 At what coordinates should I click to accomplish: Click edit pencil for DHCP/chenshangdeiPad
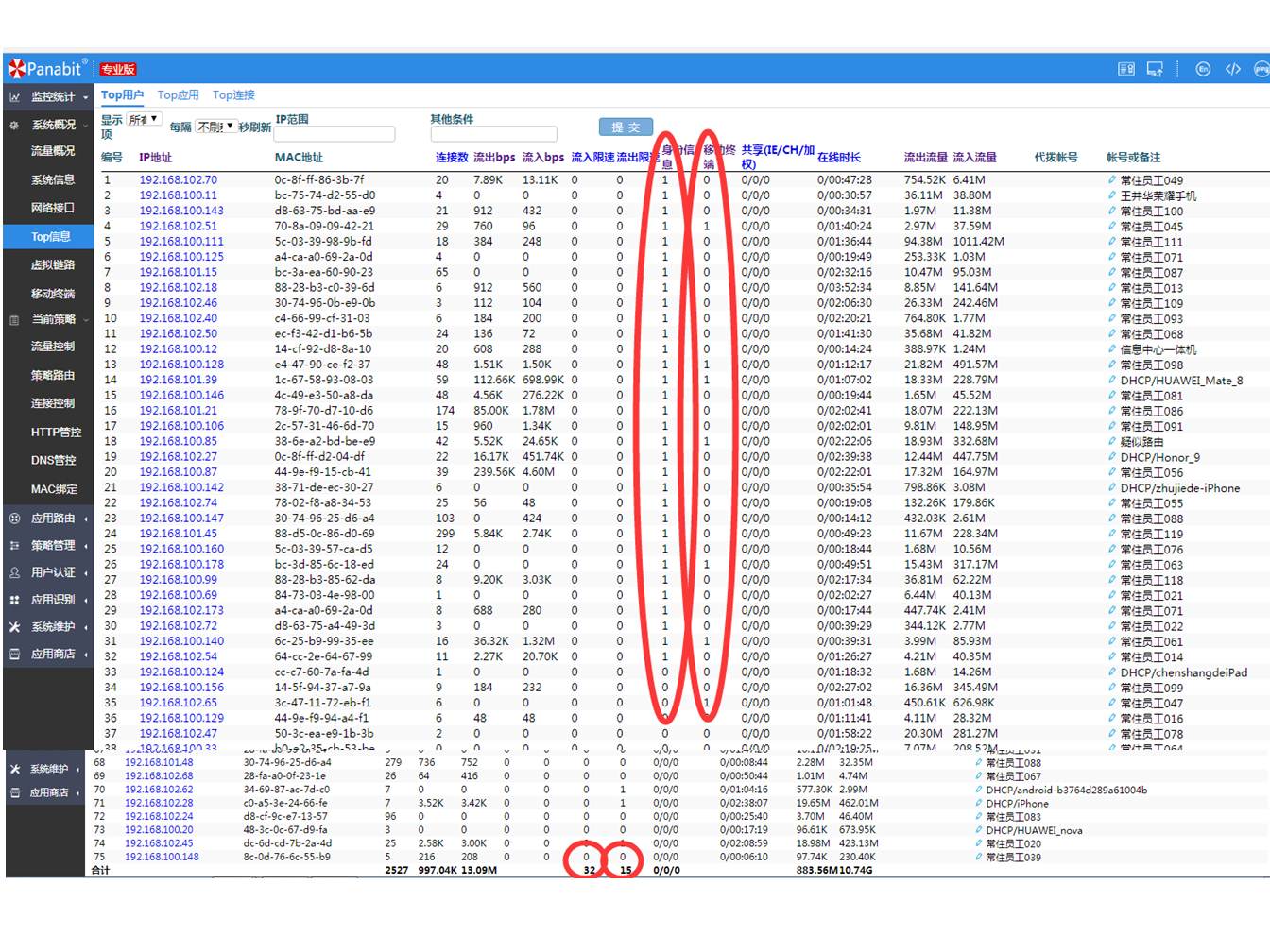click(1112, 671)
